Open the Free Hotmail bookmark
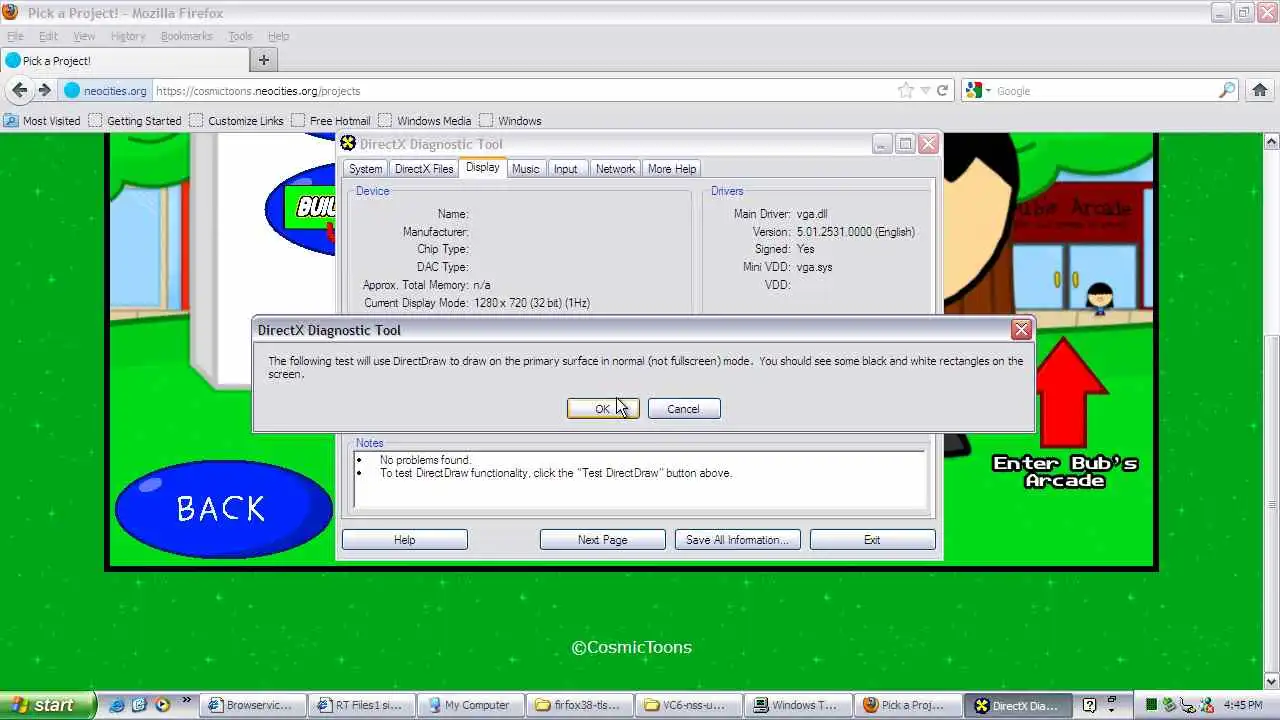The width and height of the screenshot is (1280, 720). (x=331, y=120)
